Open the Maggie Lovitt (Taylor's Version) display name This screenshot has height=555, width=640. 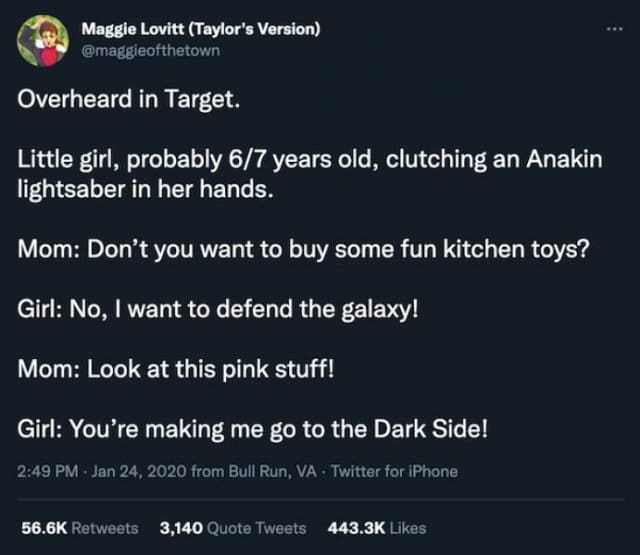coord(201,28)
